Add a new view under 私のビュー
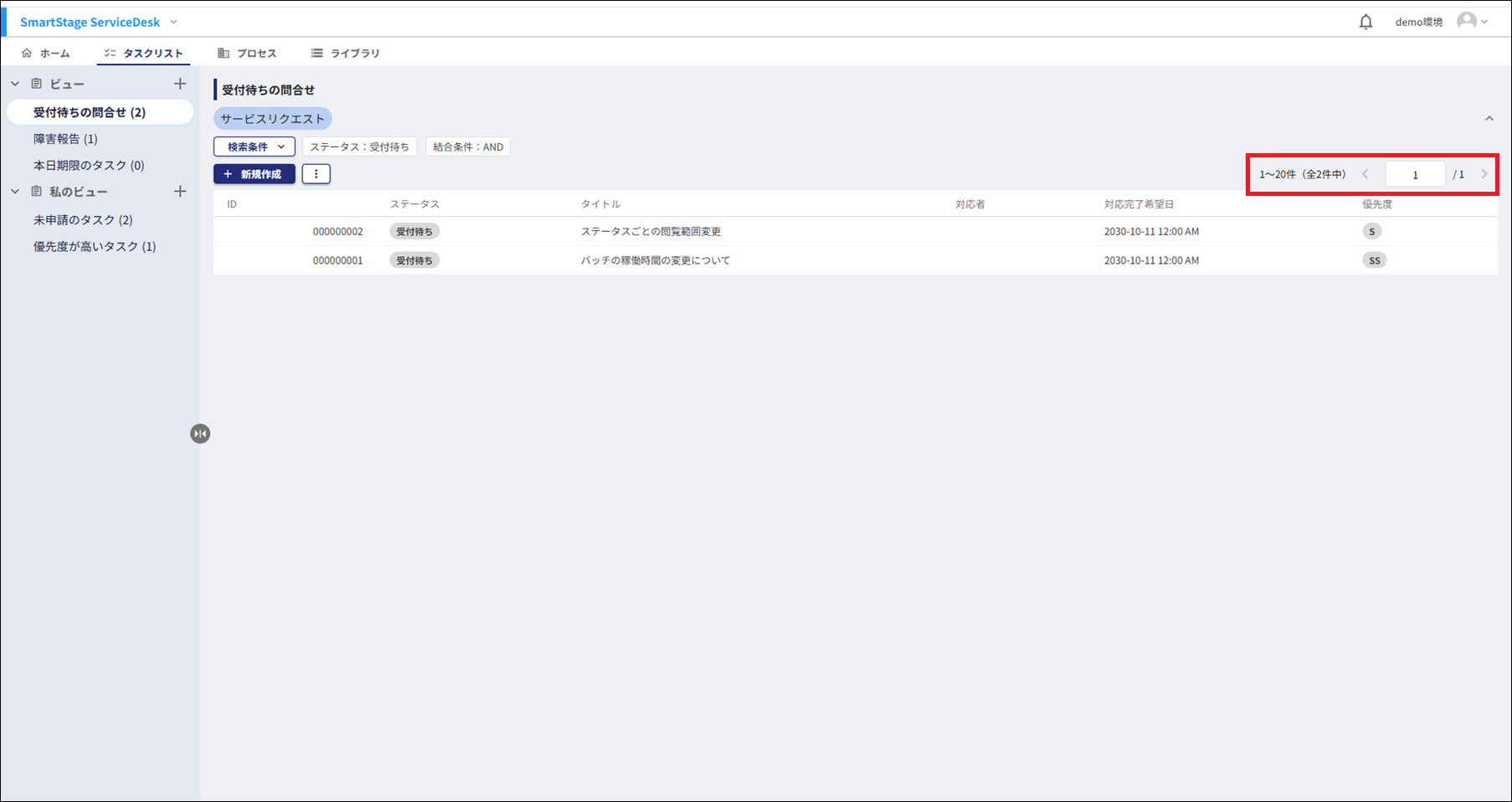This screenshot has width=1512, height=802. 180,192
